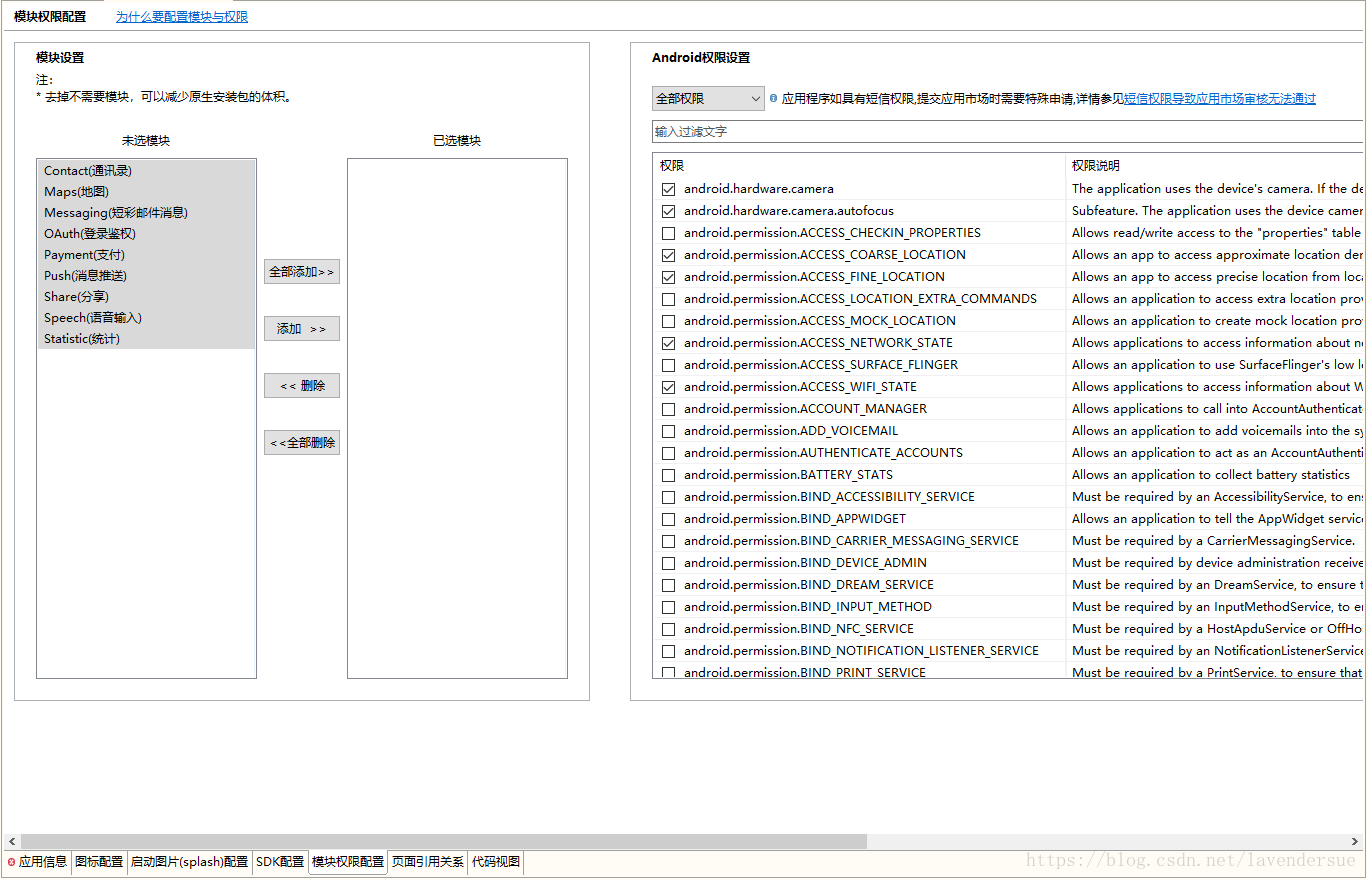Click the blue info icon beside permission dropdown
Image resolution: width=1367 pixels, height=880 pixels.
coord(774,99)
